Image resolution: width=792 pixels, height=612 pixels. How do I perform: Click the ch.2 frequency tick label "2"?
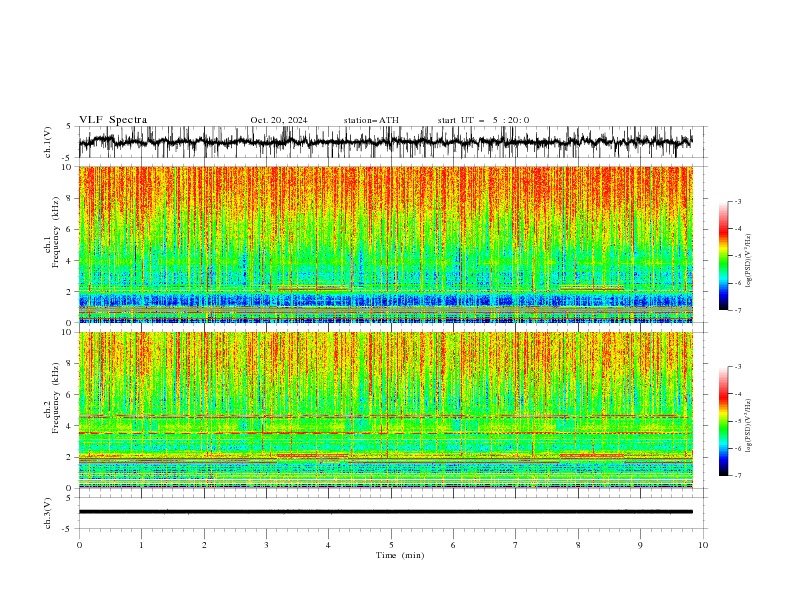tap(71, 457)
